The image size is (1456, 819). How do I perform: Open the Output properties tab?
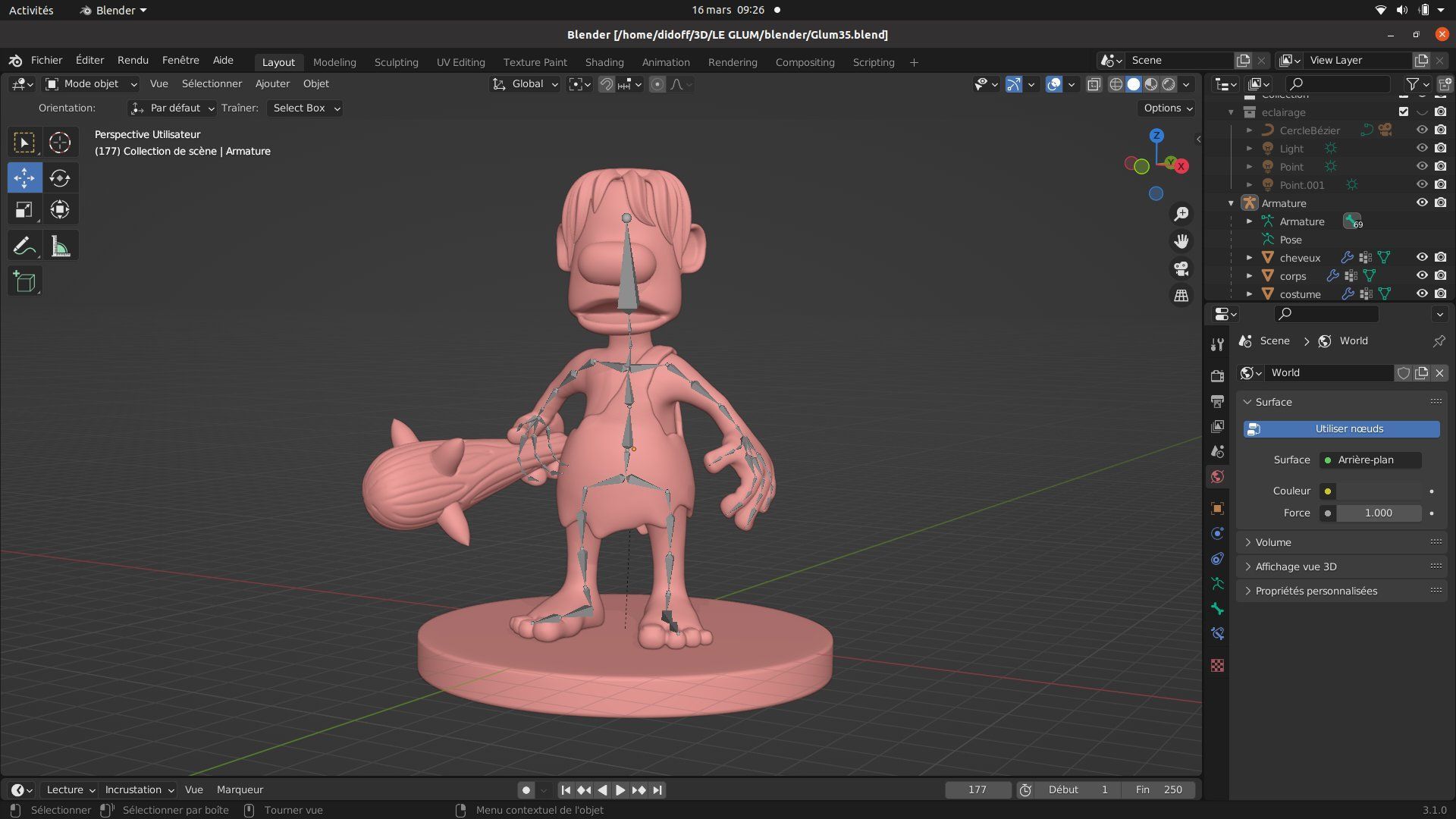pos(1217,400)
